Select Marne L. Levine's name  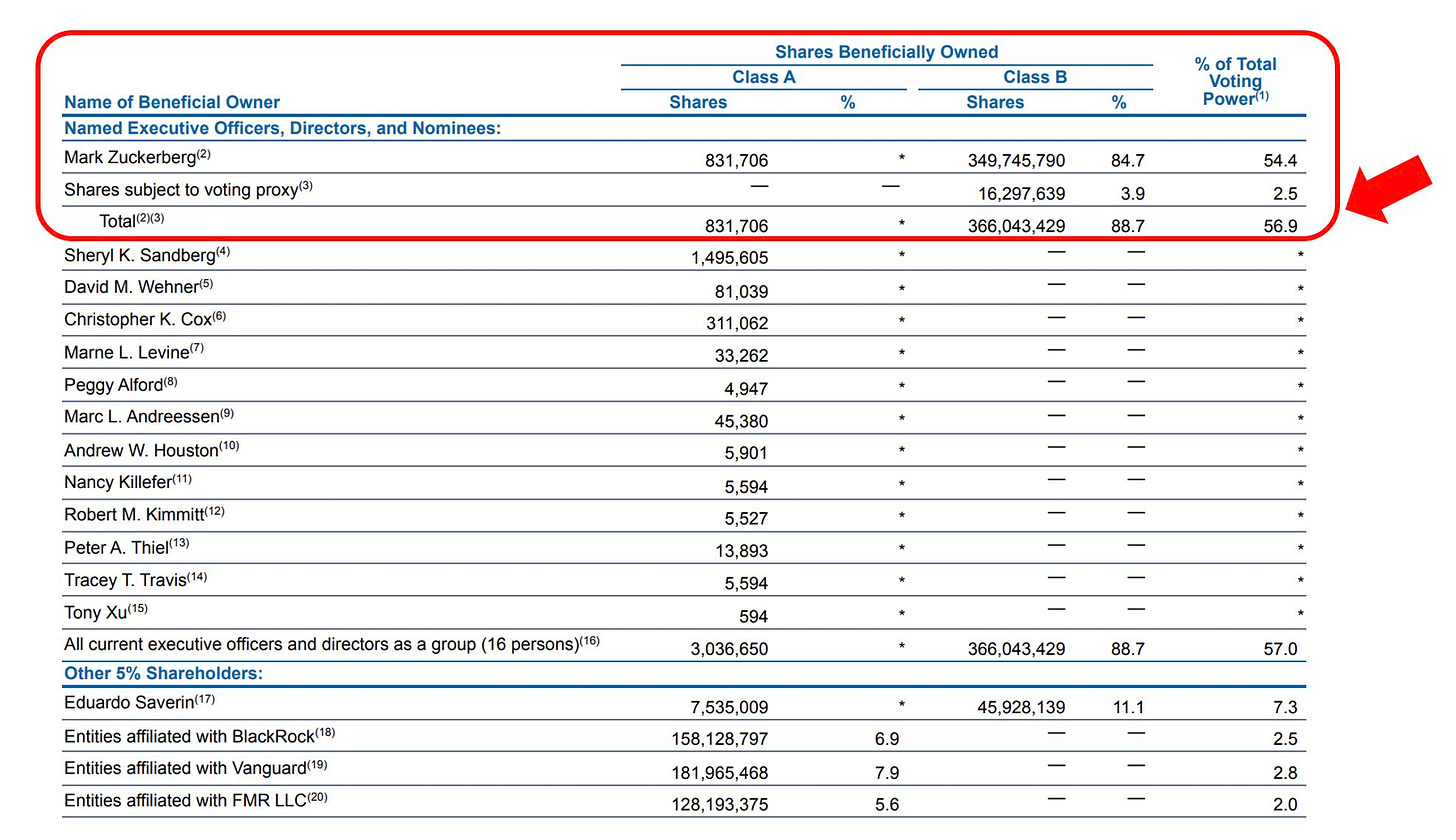pyautogui.click(x=135, y=352)
